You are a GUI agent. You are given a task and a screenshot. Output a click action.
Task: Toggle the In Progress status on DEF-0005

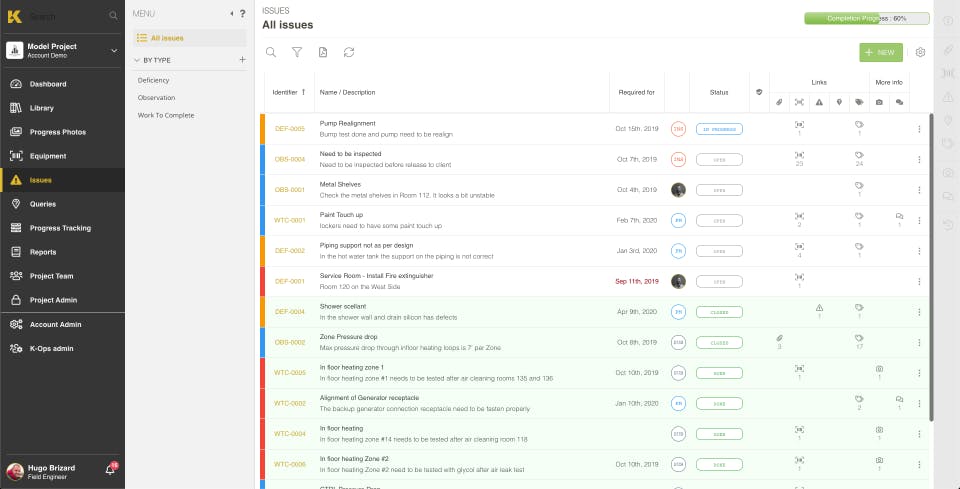(x=719, y=129)
